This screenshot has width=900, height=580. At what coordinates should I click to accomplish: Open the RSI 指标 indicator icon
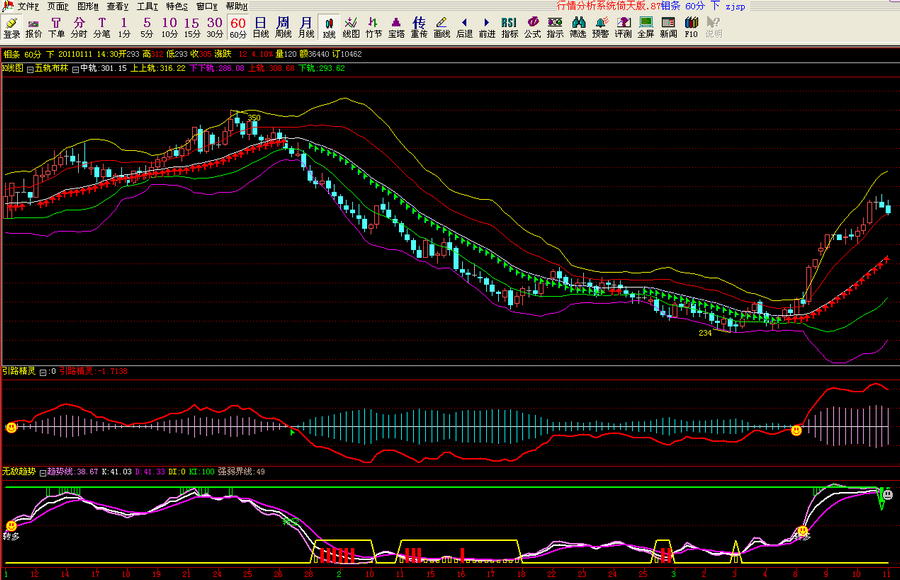[x=509, y=27]
